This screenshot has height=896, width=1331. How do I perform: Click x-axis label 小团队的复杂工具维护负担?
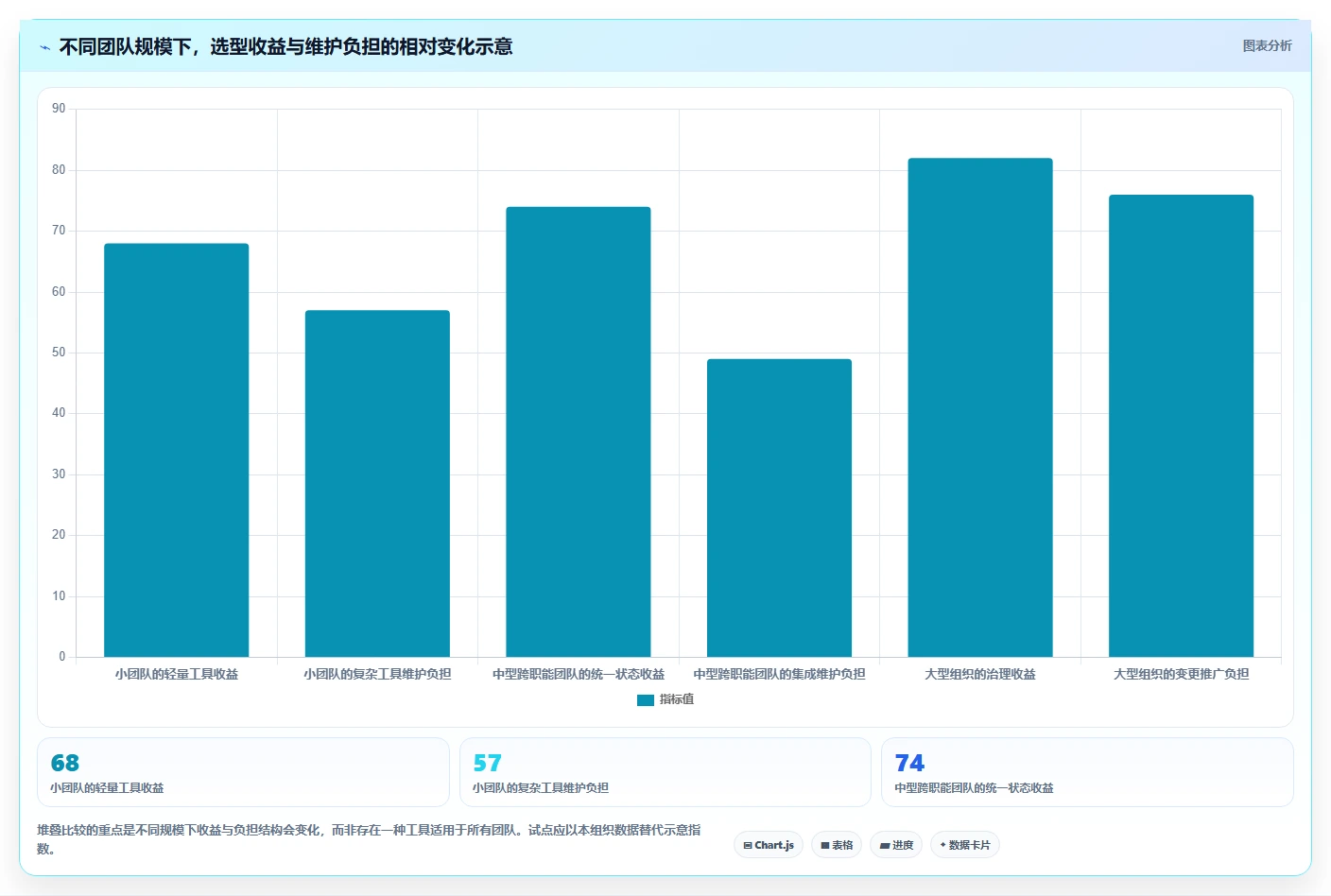tap(377, 674)
